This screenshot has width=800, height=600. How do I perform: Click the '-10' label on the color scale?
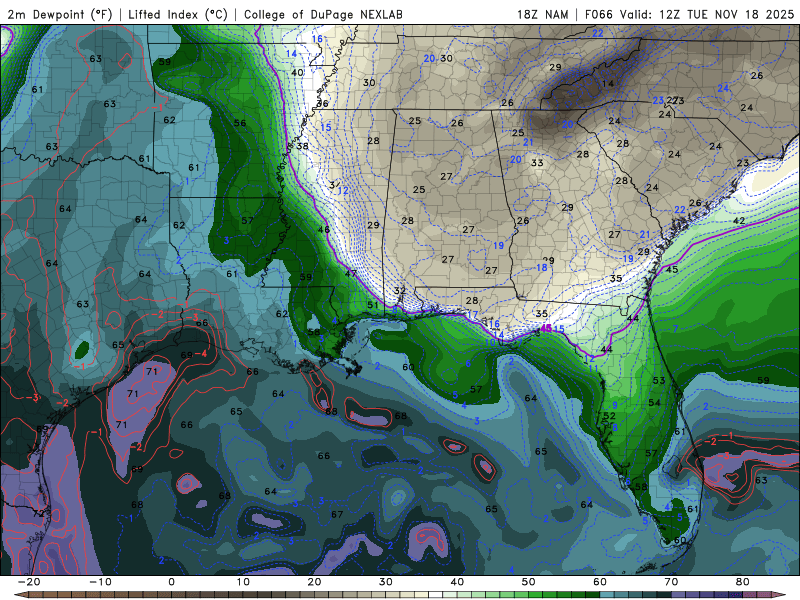click(x=99, y=582)
